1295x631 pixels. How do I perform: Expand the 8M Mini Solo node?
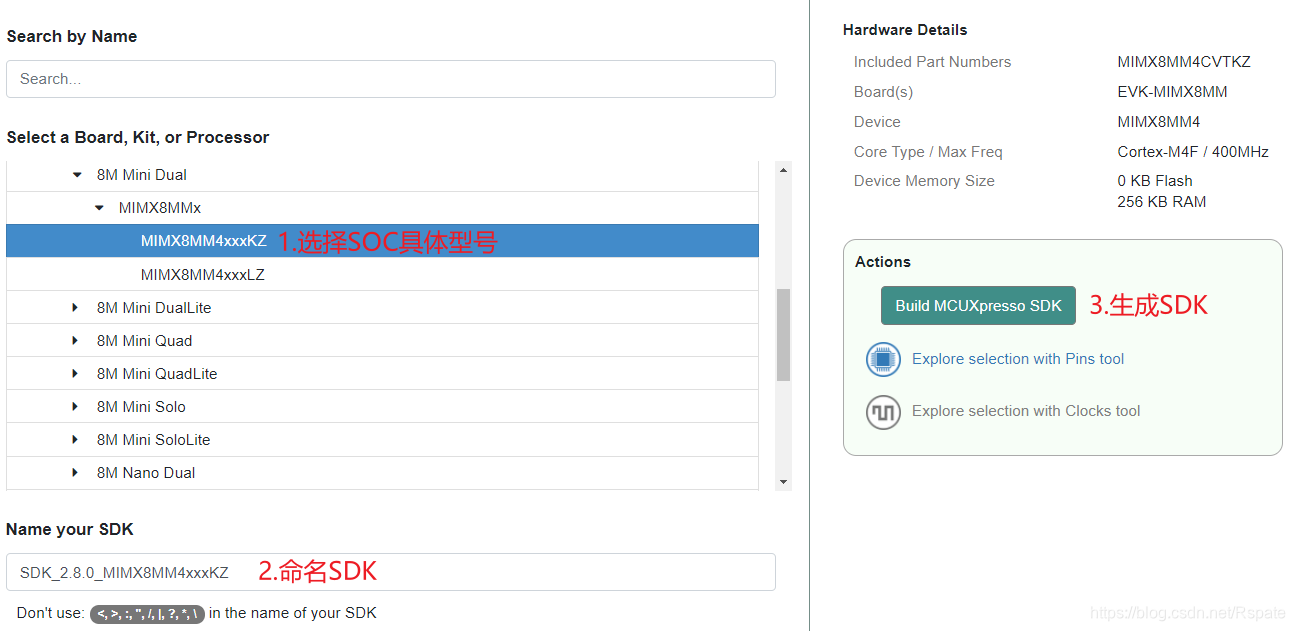(75, 407)
